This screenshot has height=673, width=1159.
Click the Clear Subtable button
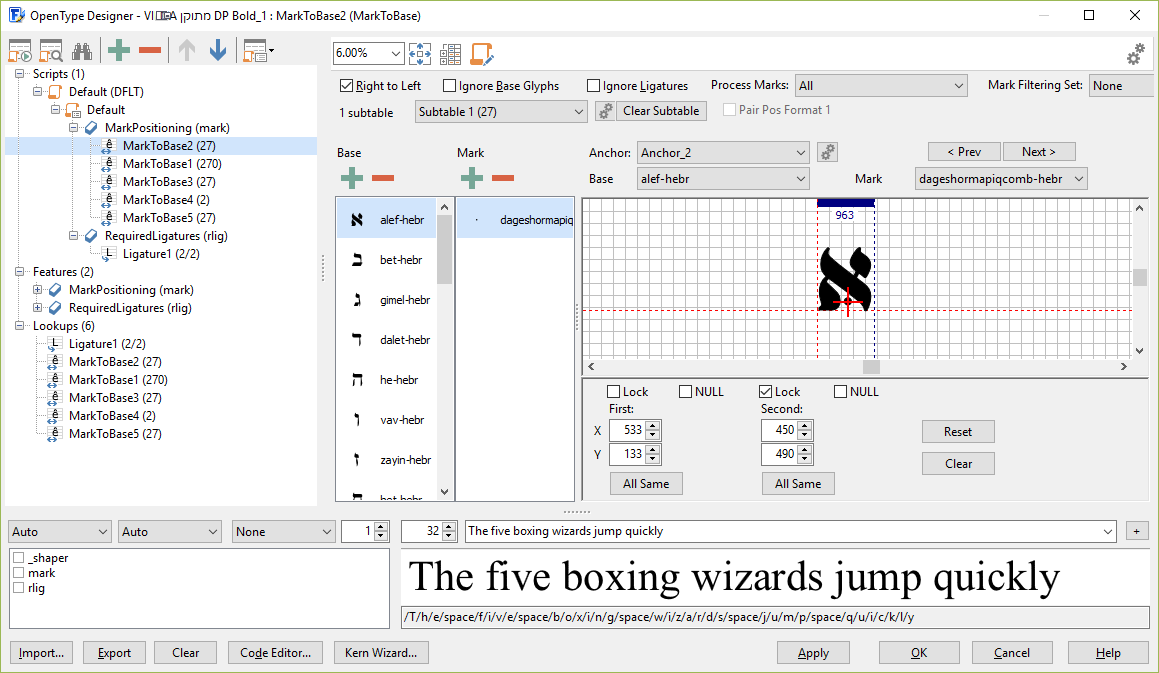click(661, 111)
